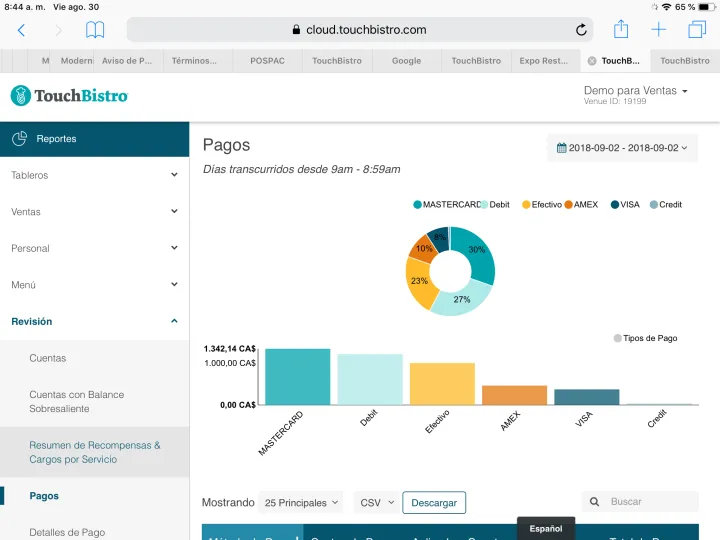The width and height of the screenshot is (720, 540).
Task: Click the TouchBistro logo
Action: pyautogui.click(x=69, y=96)
